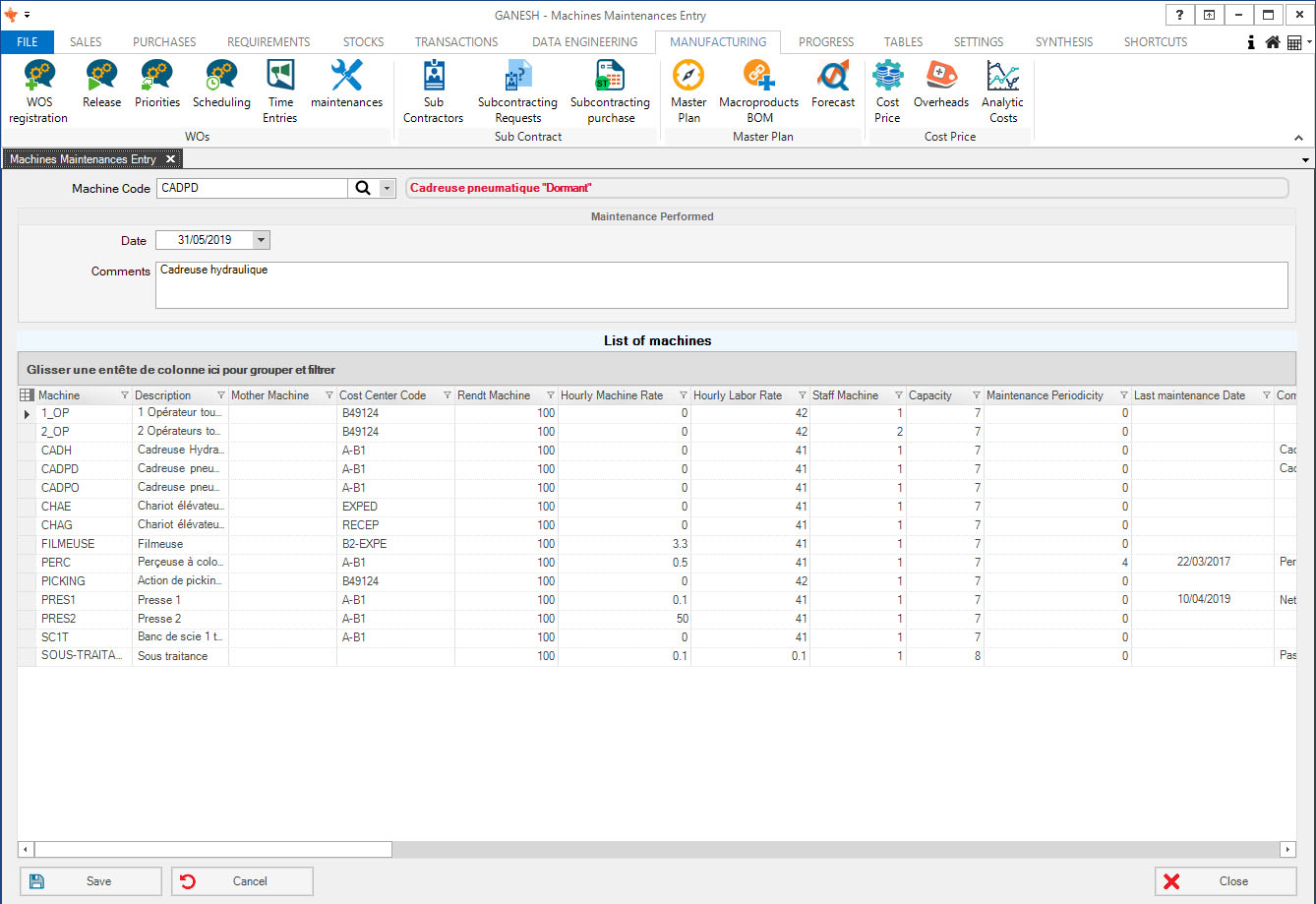Open filter on Hourly Machine Rate column
The height and width of the screenshot is (904, 1316).
pyautogui.click(x=683, y=395)
